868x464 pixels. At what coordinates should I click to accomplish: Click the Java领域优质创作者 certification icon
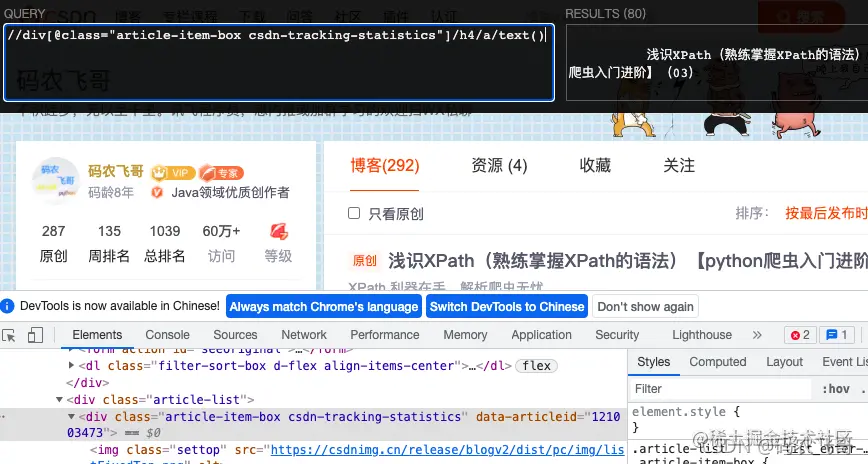tap(157, 192)
